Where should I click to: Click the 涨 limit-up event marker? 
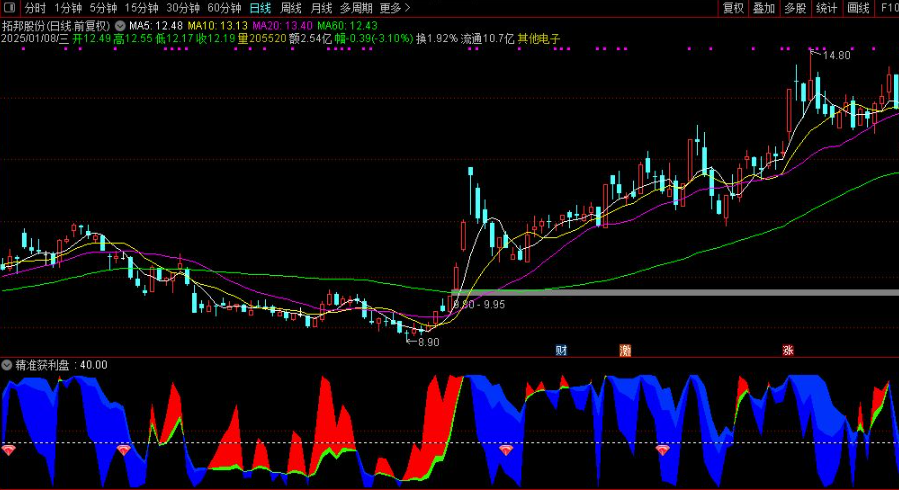tap(788, 350)
